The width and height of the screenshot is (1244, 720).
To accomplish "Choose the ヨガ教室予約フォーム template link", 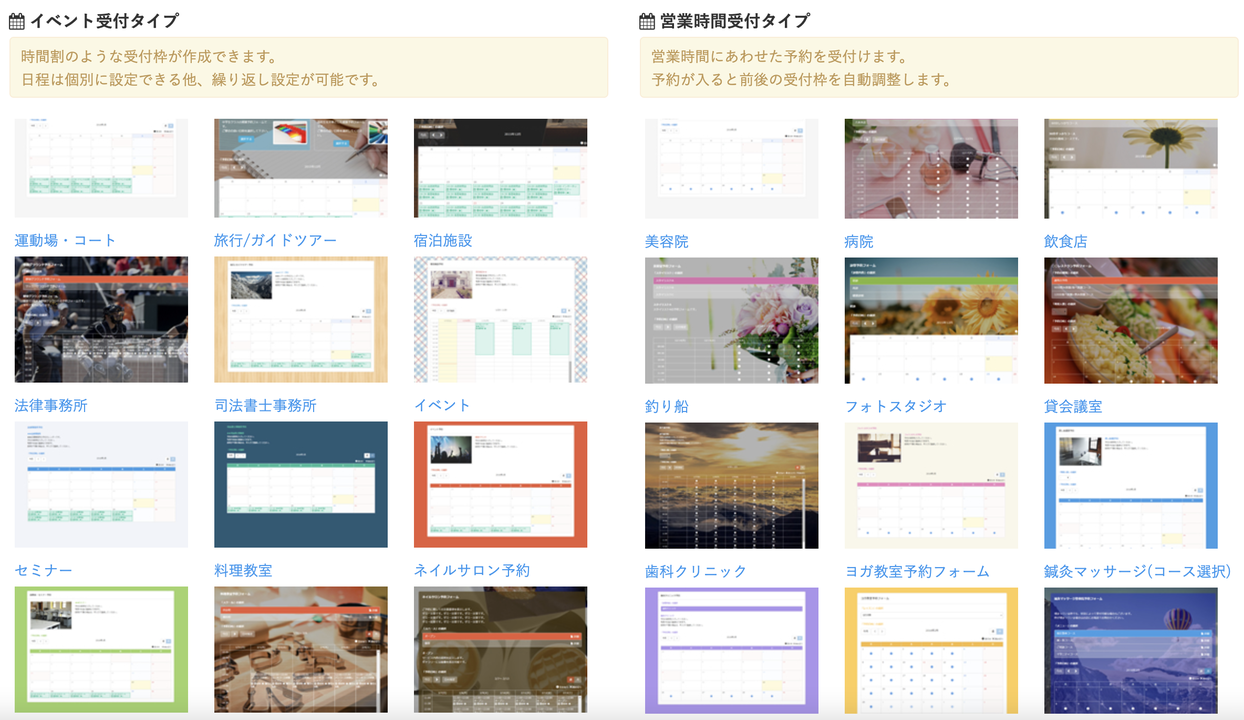I will pyautogui.click(x=917, y=571).
